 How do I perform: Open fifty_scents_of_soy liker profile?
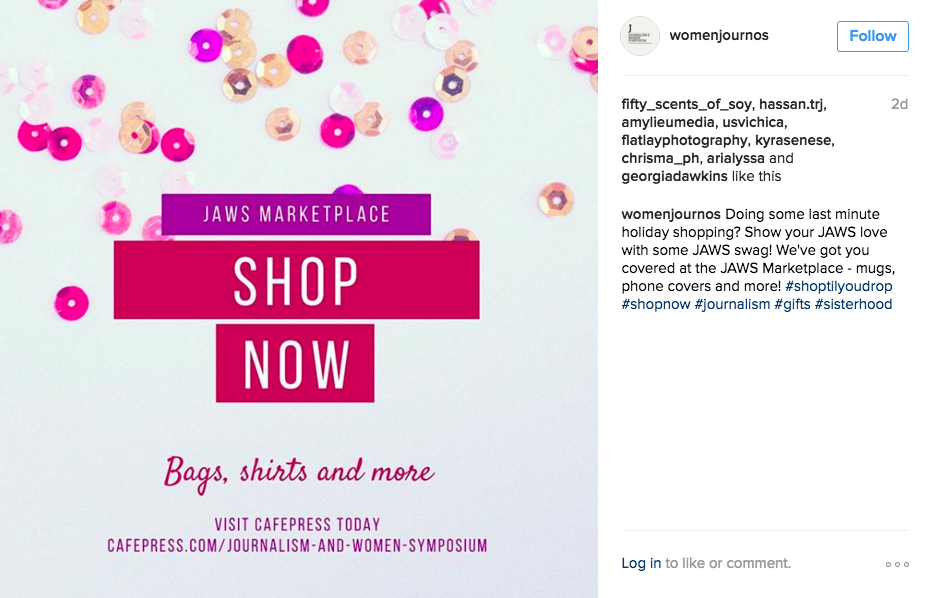tap(688, 104)
